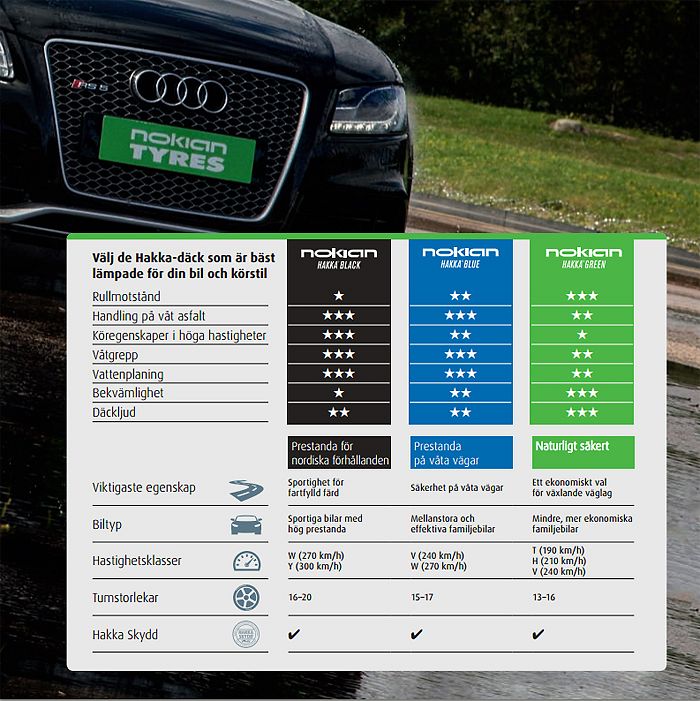Click the Nokian Hakka Blue logo header
Screen dimensions: 700x701
(460, 258)
